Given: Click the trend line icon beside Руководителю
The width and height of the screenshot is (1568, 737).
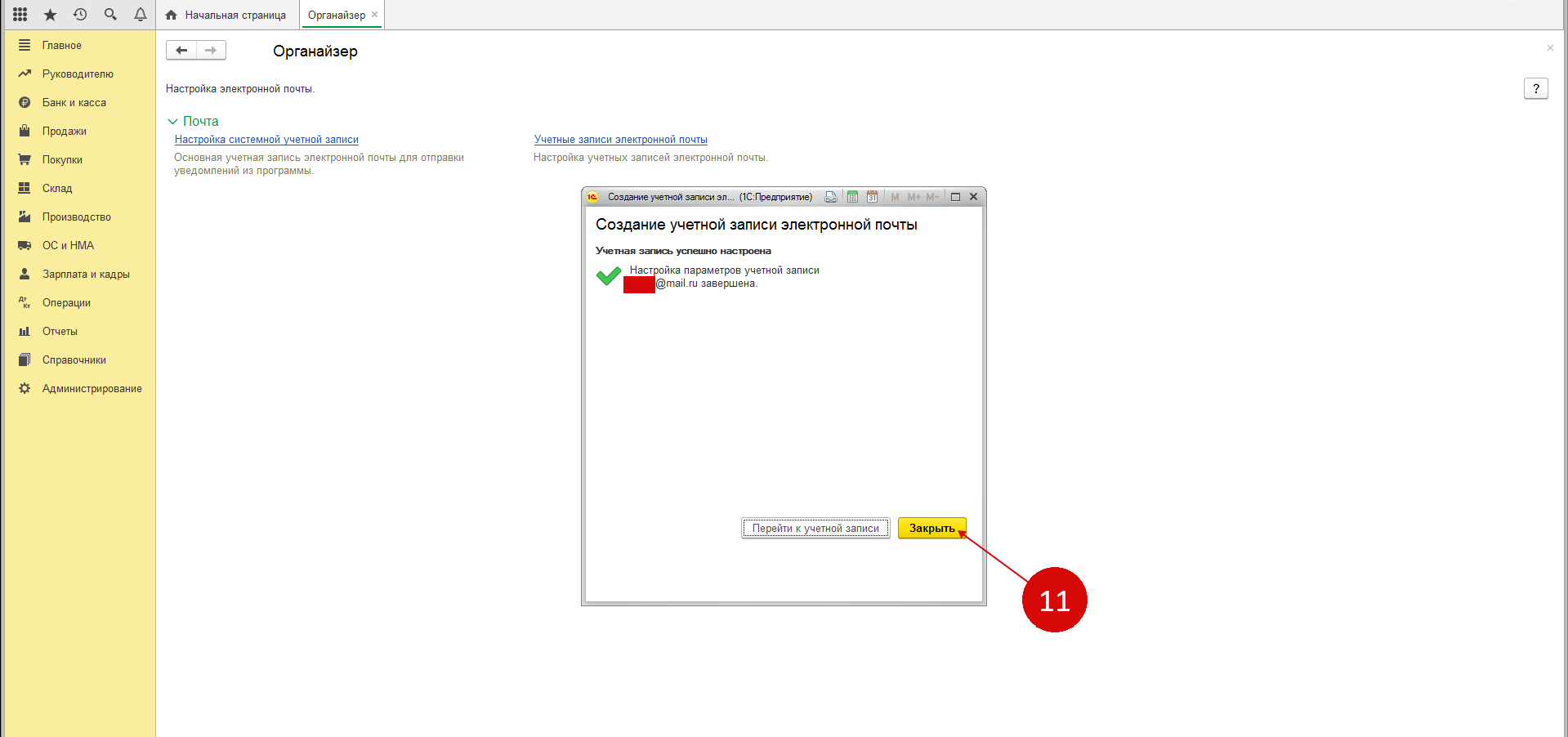Looking at the screenshot, I should click(x=25, y=74).
